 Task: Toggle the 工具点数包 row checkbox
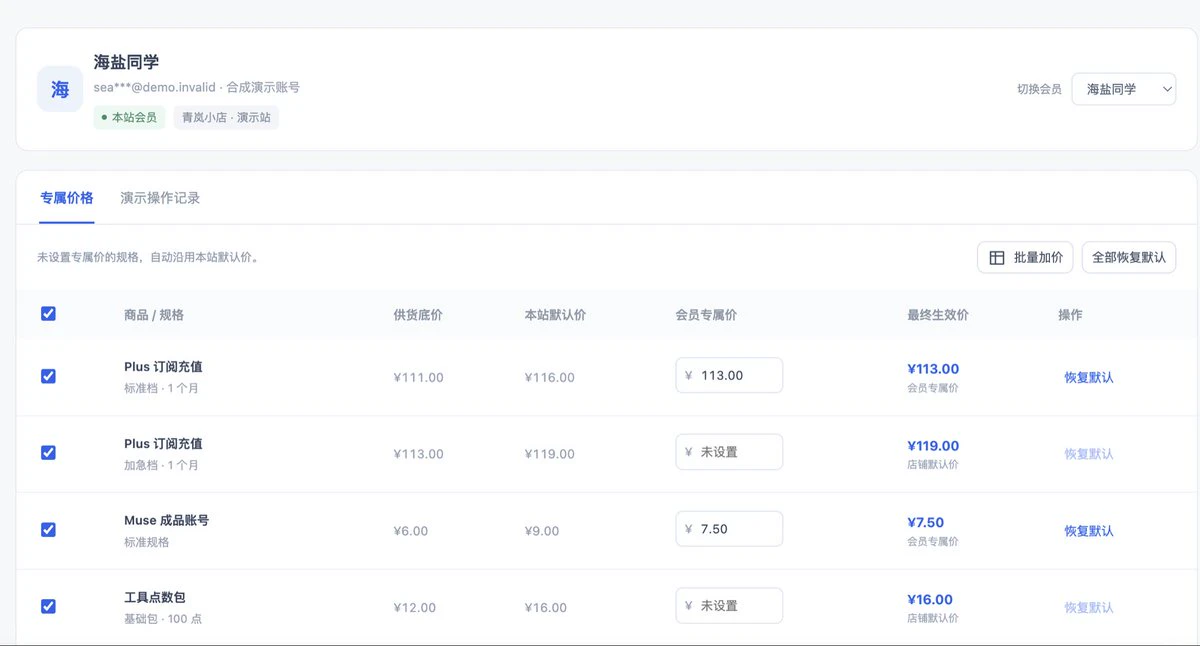48,606
